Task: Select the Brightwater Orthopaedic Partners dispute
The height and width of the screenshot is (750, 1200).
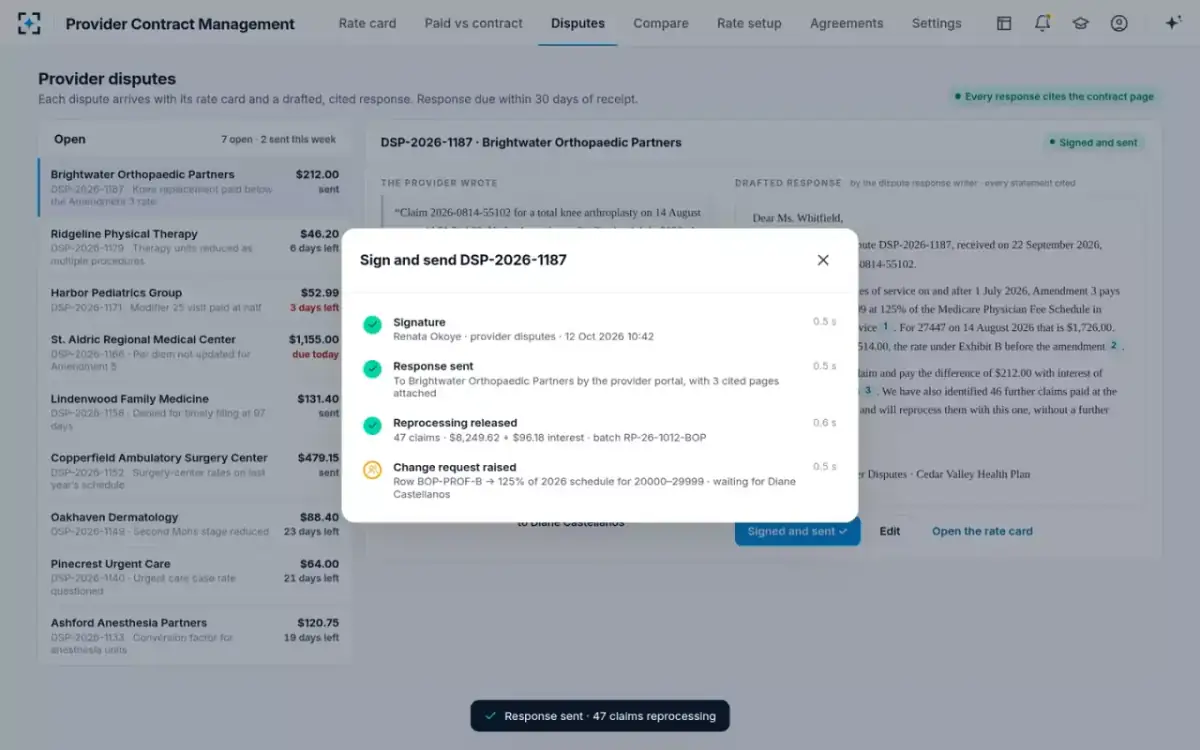Action: (195, 188)
